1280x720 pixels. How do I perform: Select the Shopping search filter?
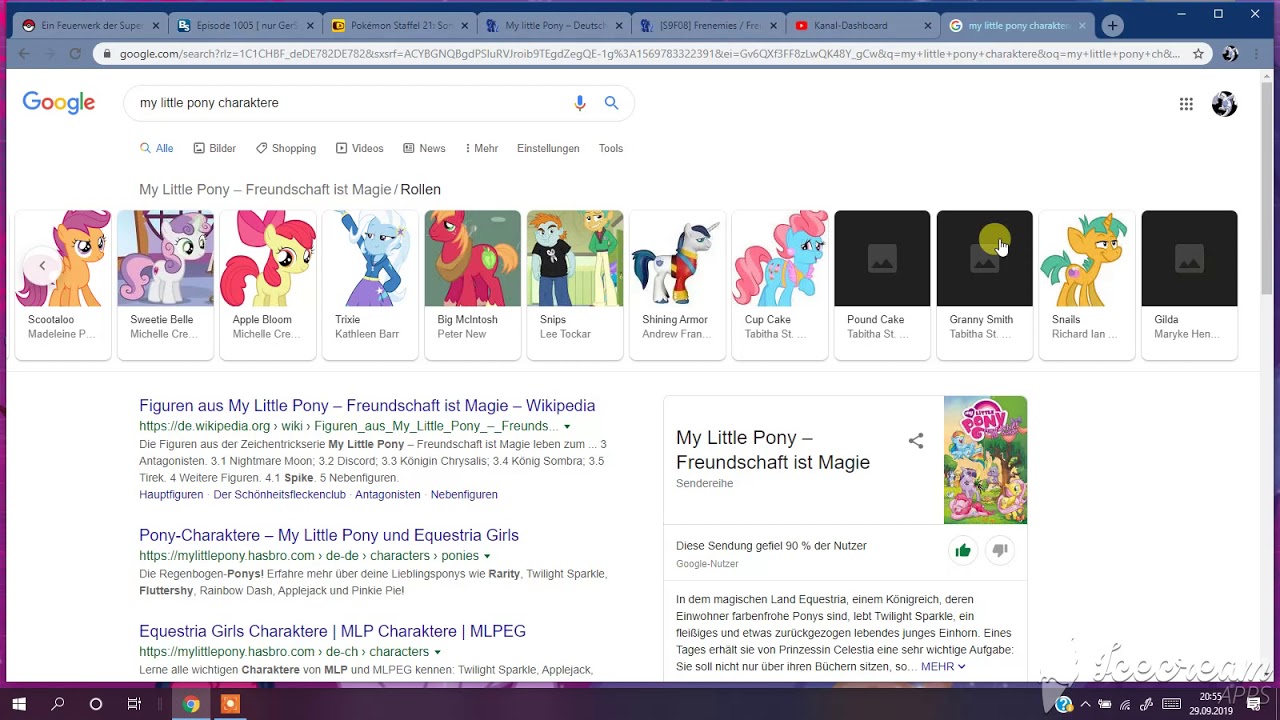point(286,148)
